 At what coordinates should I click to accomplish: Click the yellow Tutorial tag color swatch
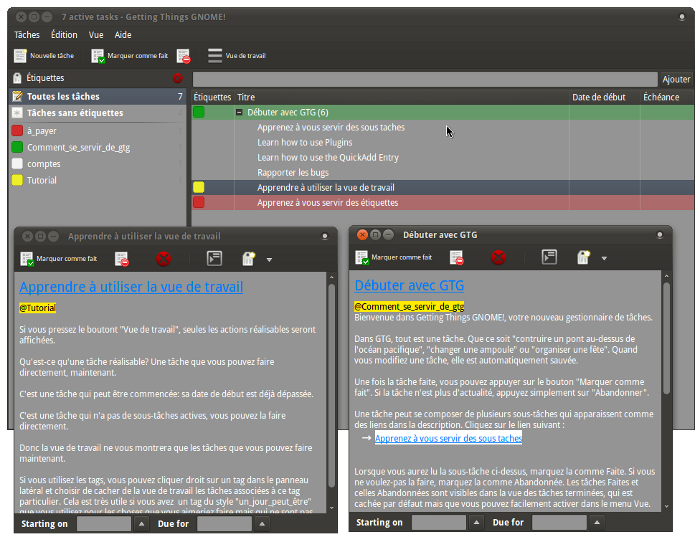tap(17, 180)
